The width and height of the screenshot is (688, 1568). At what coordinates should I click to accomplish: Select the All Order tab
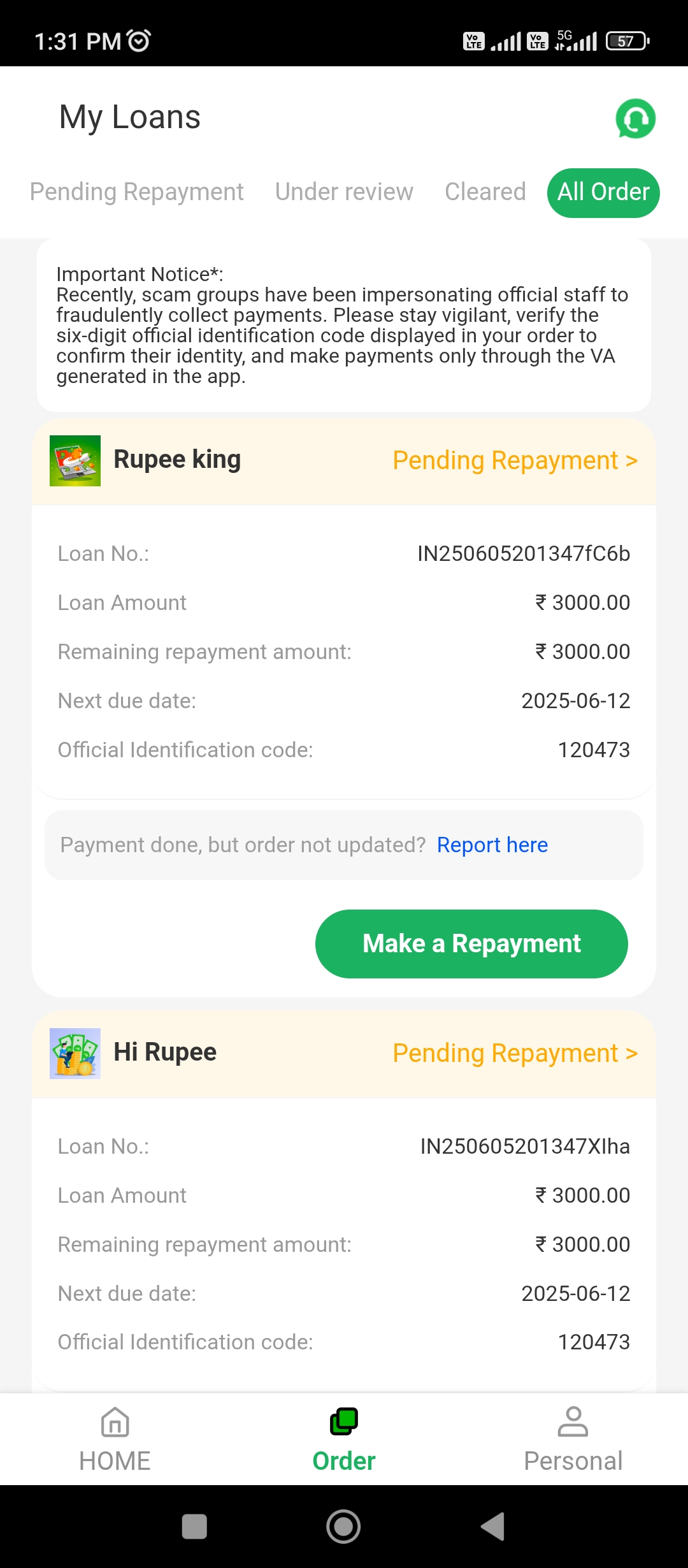(603, 192)
